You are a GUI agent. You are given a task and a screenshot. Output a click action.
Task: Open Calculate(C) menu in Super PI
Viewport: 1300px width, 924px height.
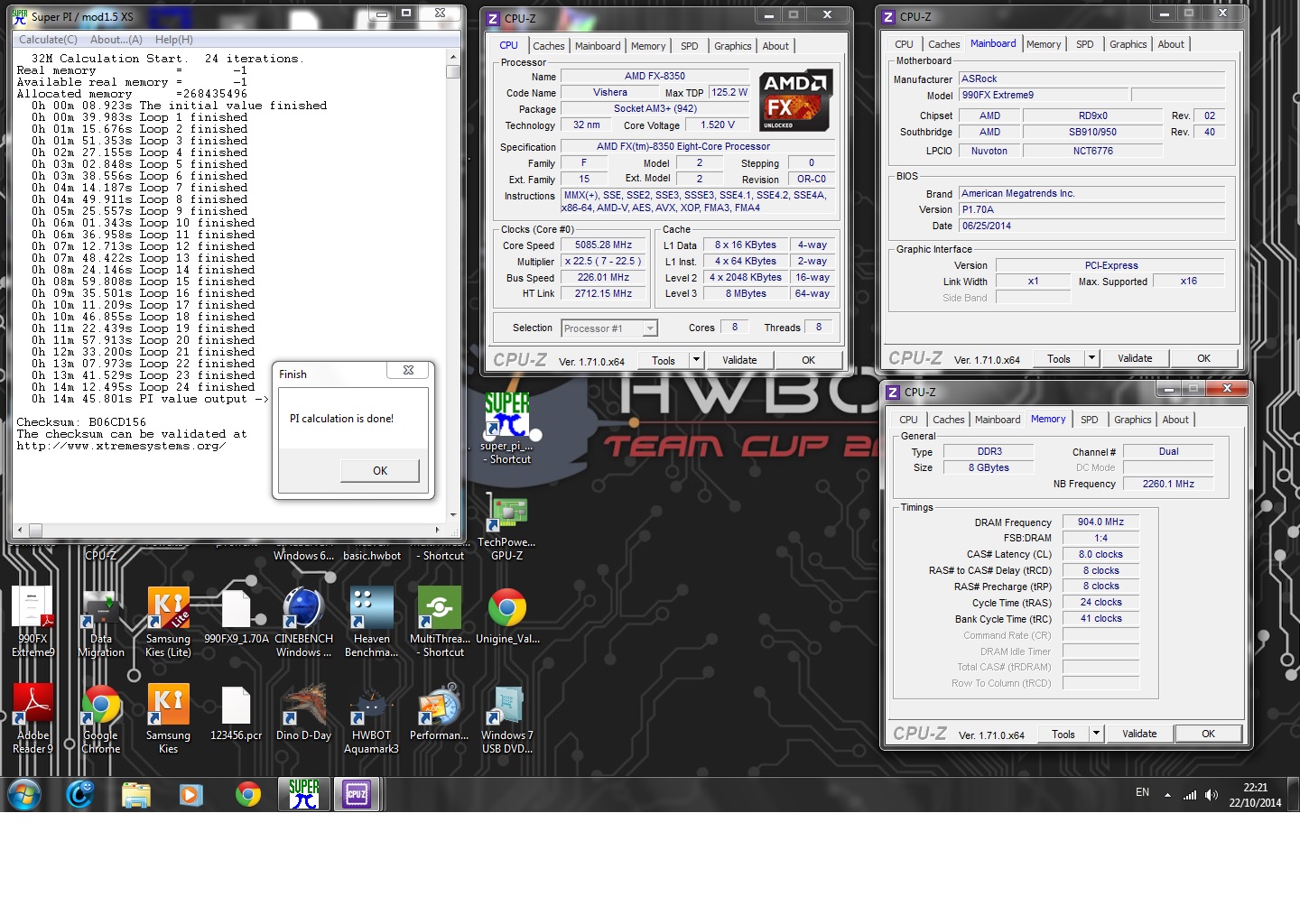tap(48, 40)
